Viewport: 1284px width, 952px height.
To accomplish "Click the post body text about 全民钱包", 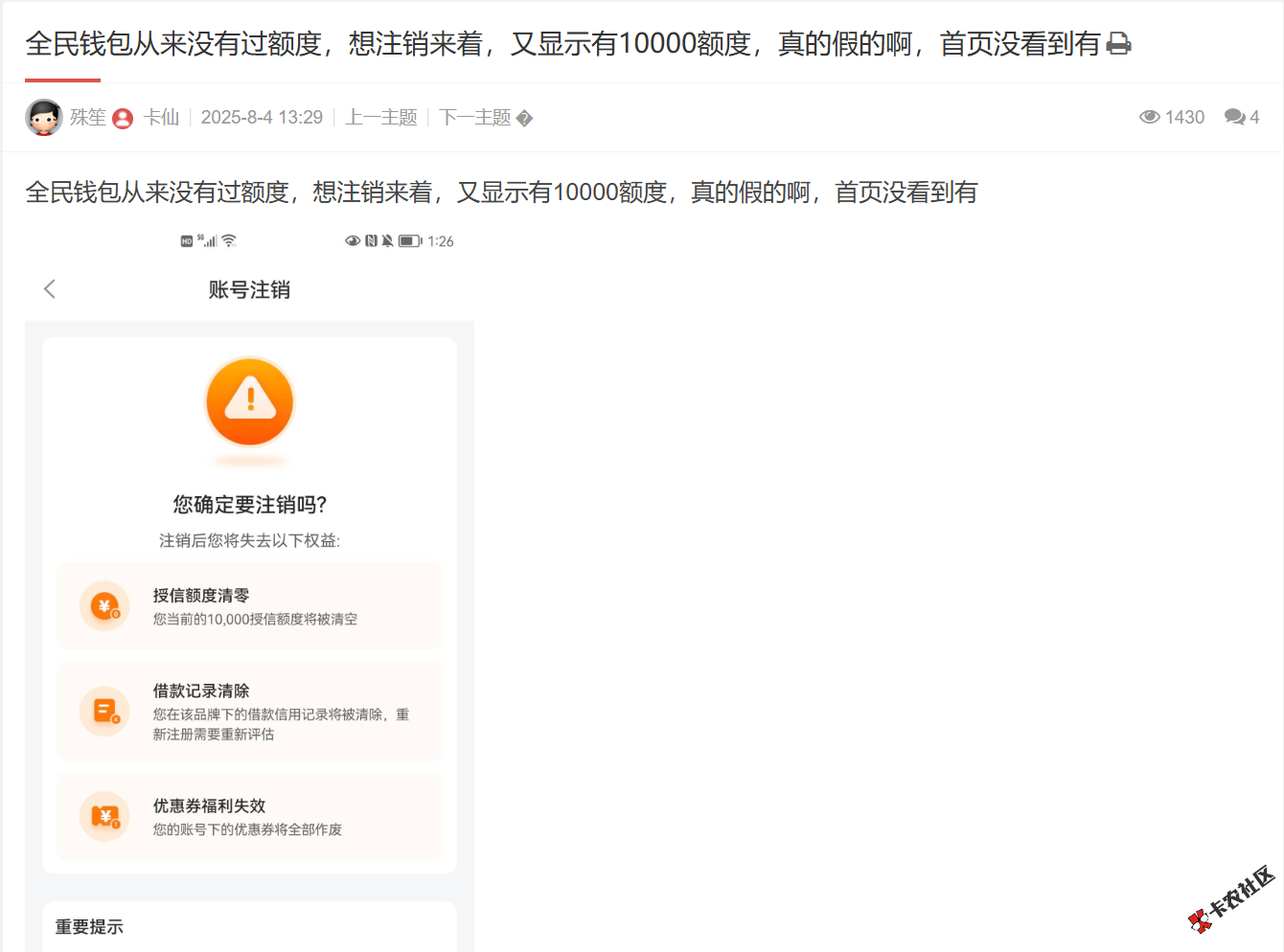I will pos(501,193).
